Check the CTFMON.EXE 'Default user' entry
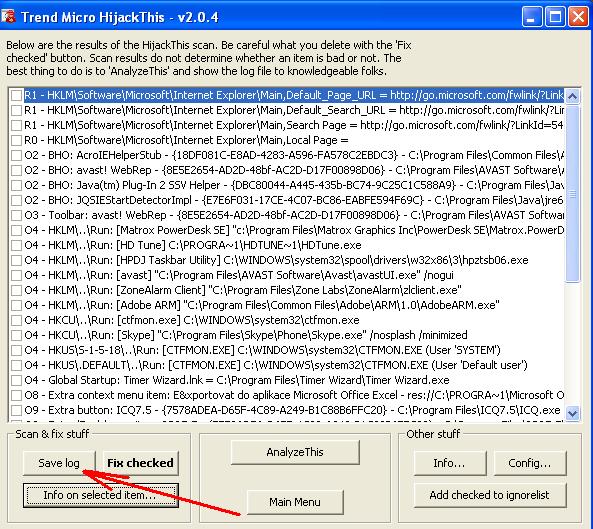The height and width of the screenshot is (529, 593). (x=16, y=365)
